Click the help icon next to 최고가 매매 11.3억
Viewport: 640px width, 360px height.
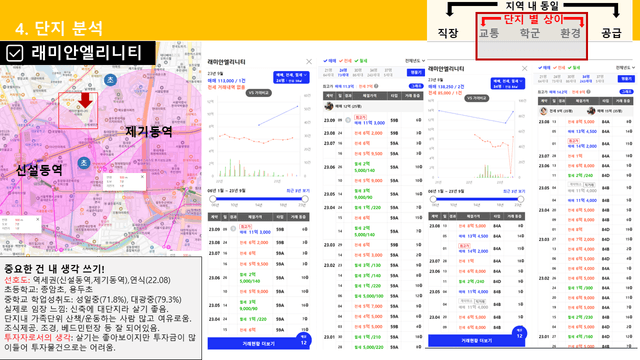[376, 86]
